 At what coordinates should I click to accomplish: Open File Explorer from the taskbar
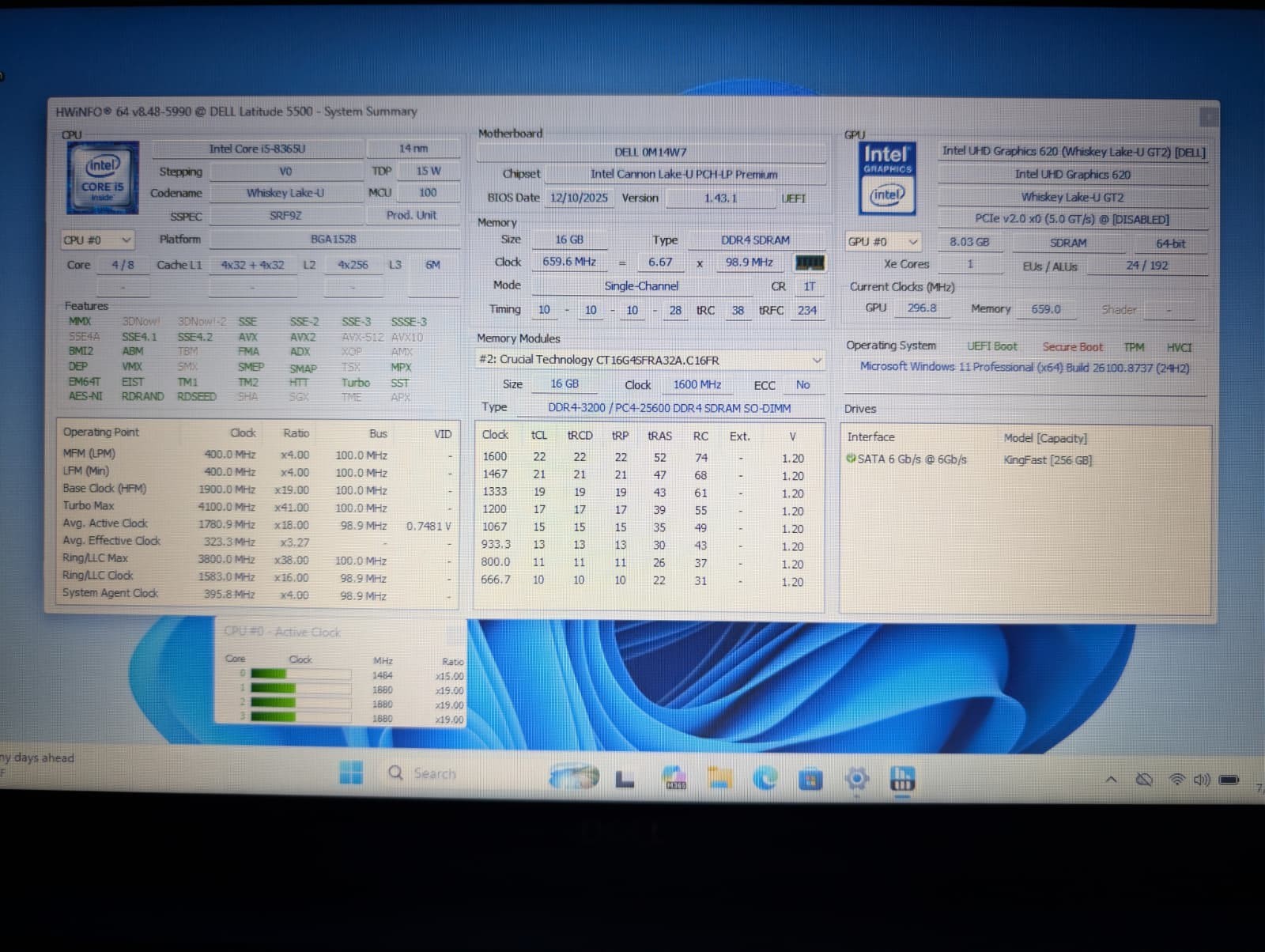click(x=719, y=778)
